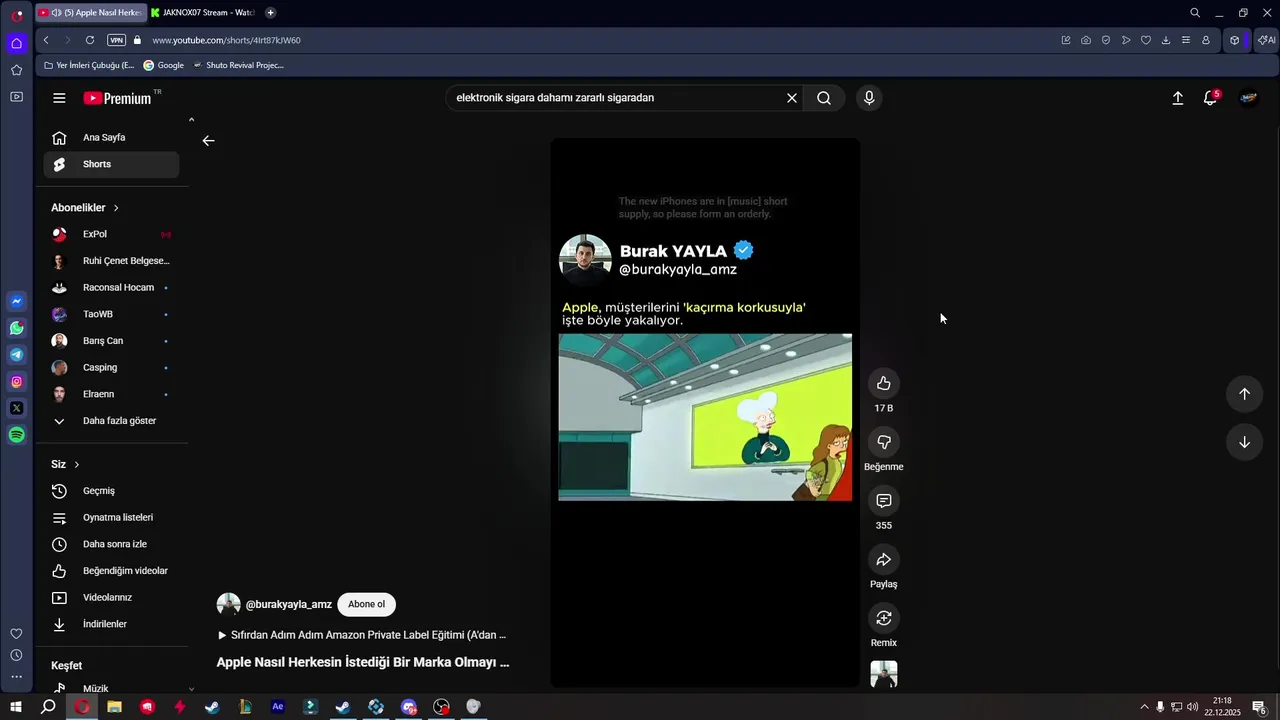Add page to bookmarks heart icon
Screen dimensions: 1280x720
pyautogui.click(x=1146, y=40)
